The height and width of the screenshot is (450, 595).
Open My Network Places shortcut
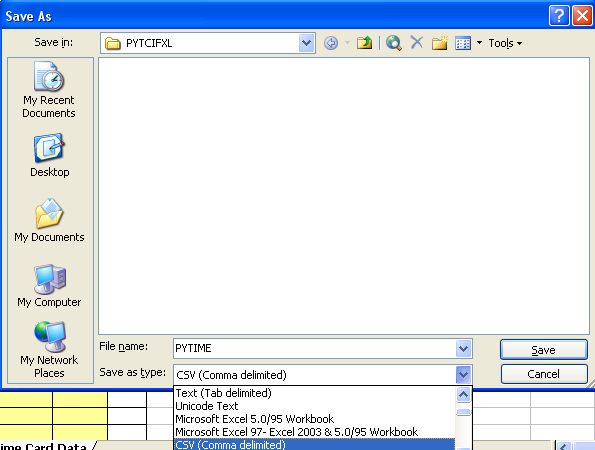[49, 350]
